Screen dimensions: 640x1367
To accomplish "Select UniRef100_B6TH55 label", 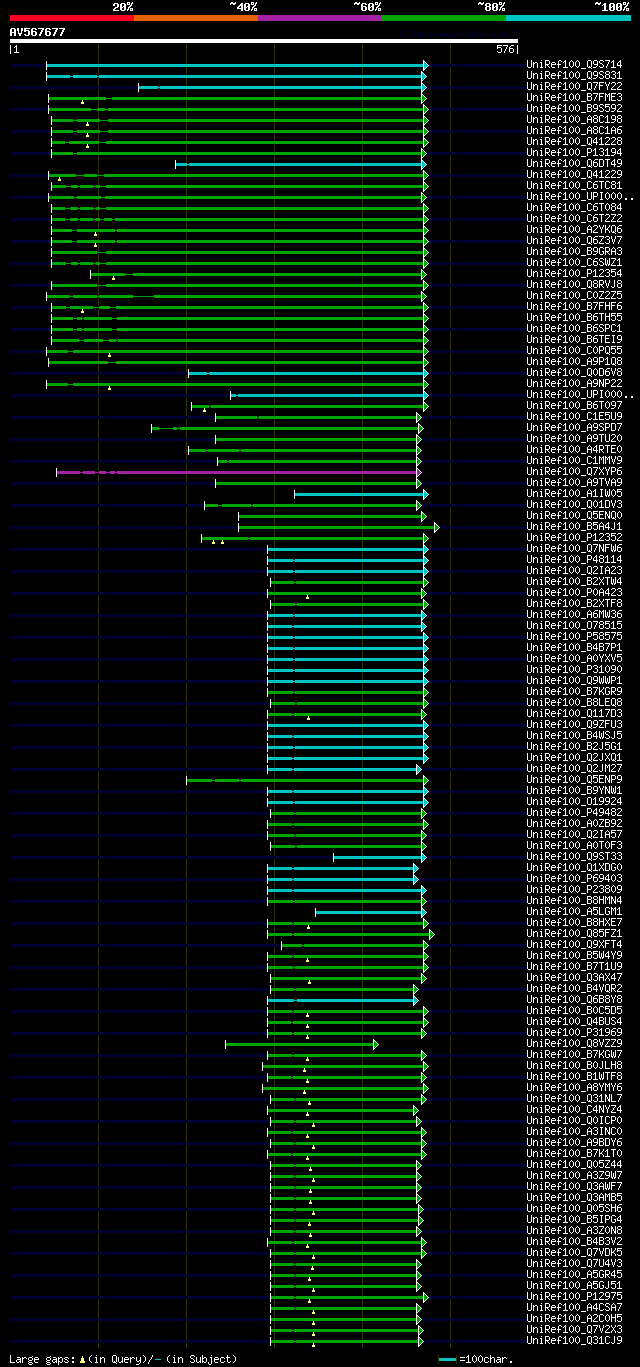I will coord(573,318).
